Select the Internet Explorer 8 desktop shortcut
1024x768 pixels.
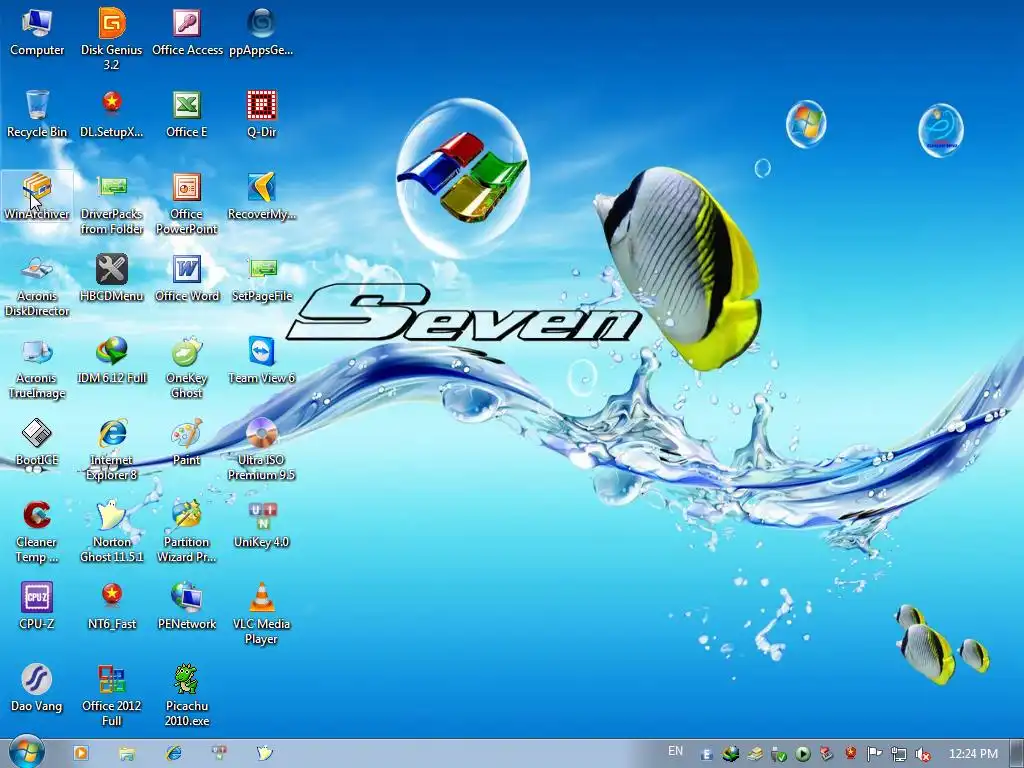[x=112, y=450]
